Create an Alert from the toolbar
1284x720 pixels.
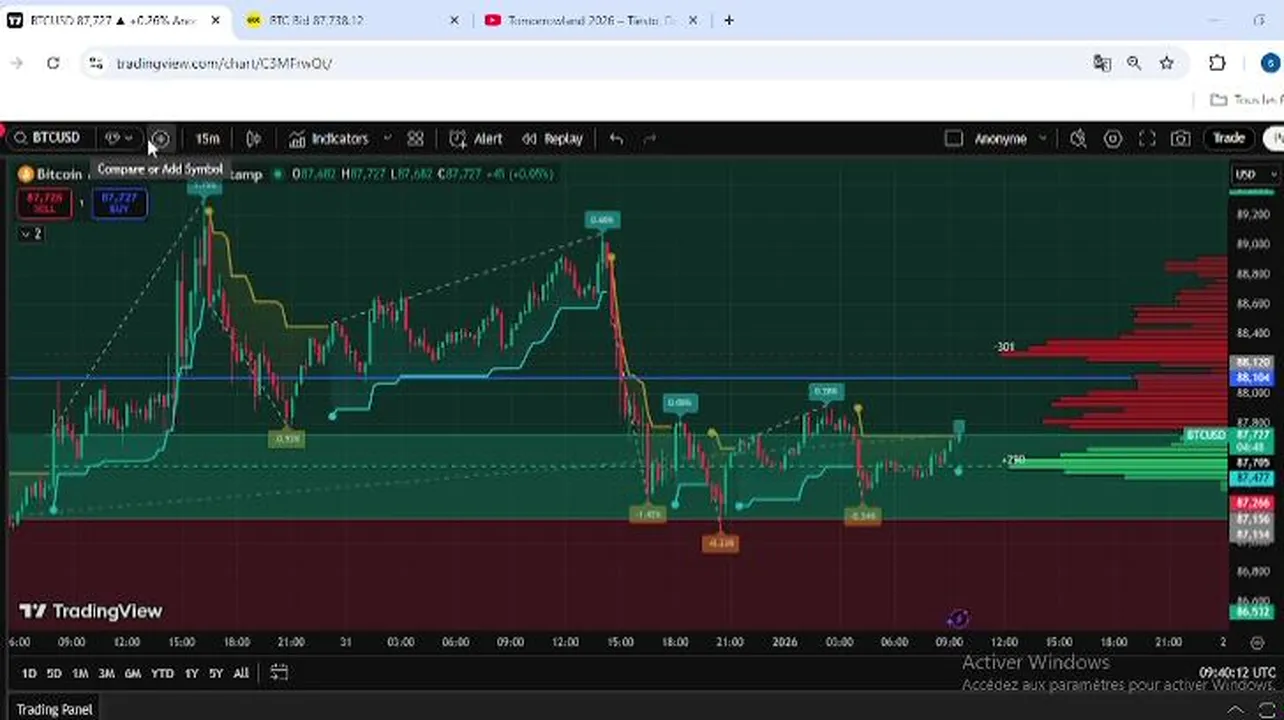tap(476, 139)
